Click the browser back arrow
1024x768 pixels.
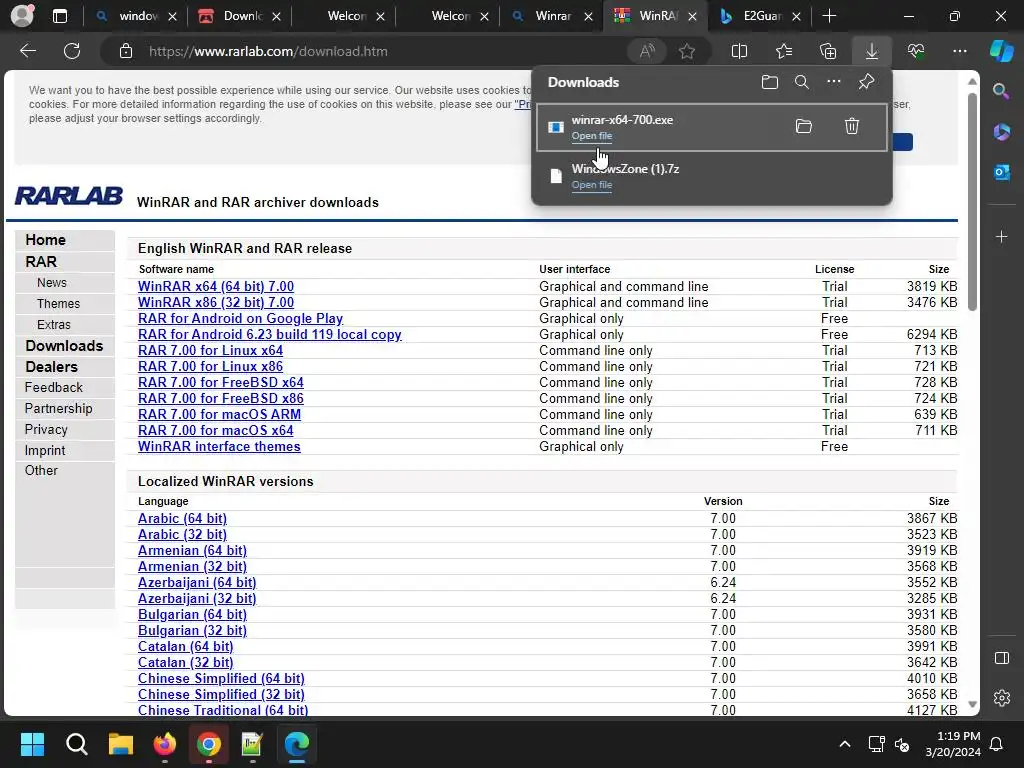[x=28, y=51]
